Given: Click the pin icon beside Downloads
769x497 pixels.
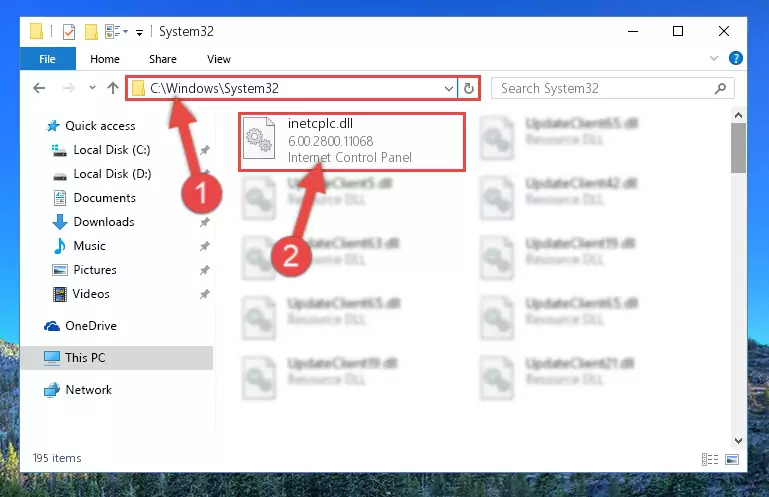Looking at the screenshot, I should pyautogui.click(x=205, y=222).
